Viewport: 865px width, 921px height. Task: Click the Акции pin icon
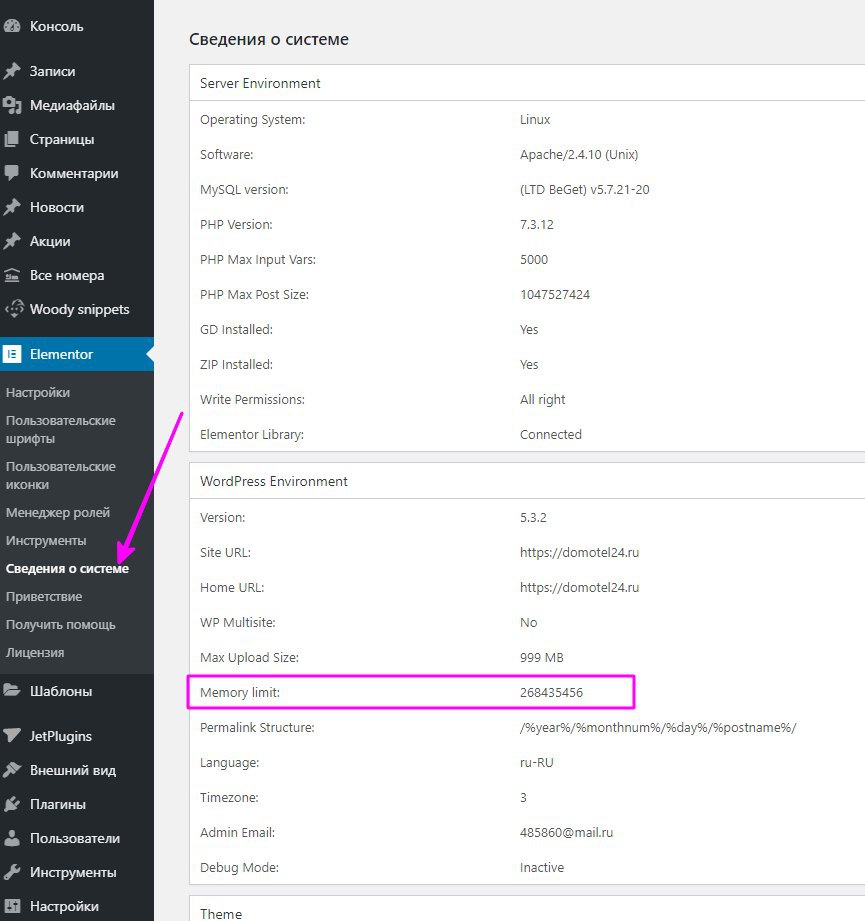pos(12,241)
